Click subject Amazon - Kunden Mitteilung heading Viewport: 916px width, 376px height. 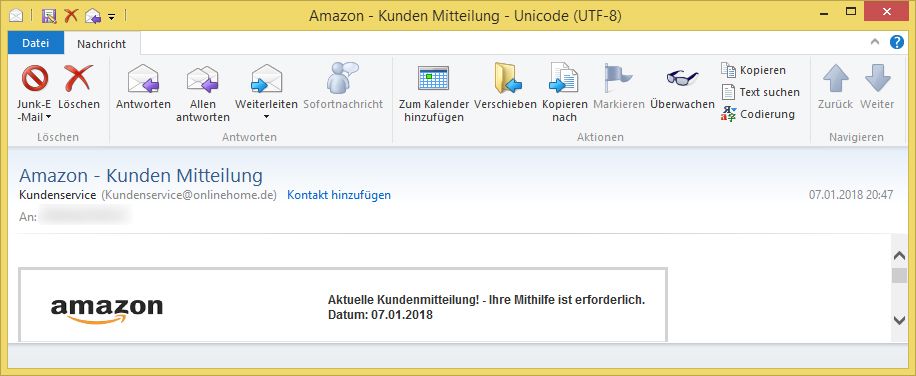(141, 175)
